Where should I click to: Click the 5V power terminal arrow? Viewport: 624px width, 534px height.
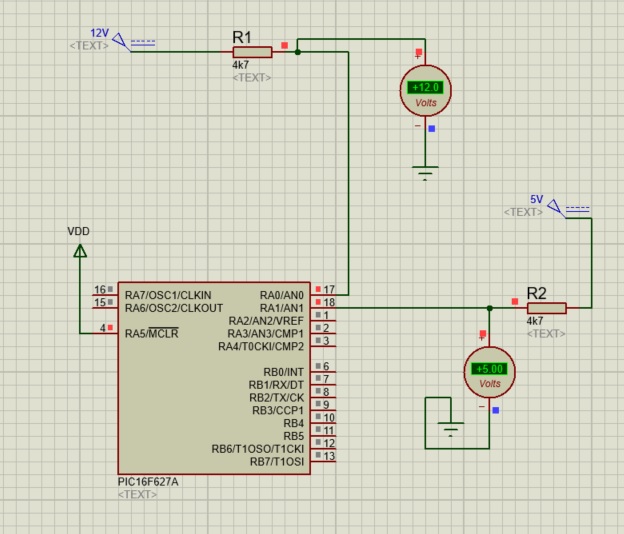coord(554,207)
